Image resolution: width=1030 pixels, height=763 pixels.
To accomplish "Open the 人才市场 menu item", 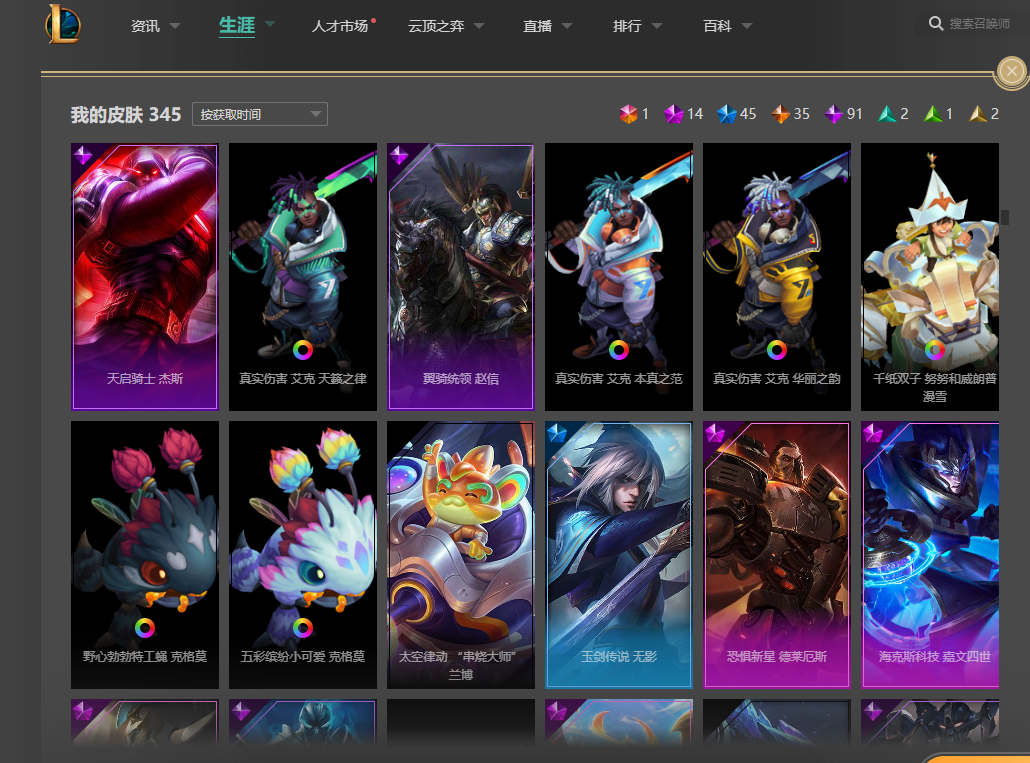I will click(340, 26).
